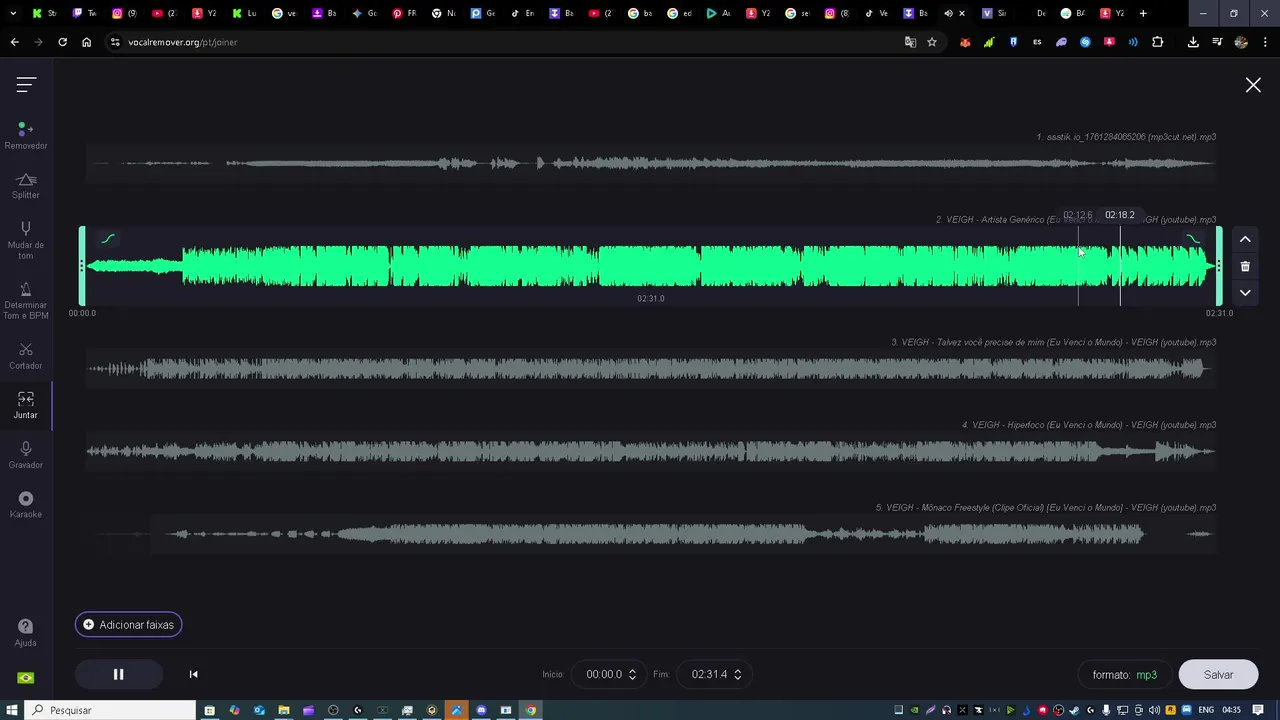
Task: Click the ENG language indicator in tray
Action: tap(1206, 710)
